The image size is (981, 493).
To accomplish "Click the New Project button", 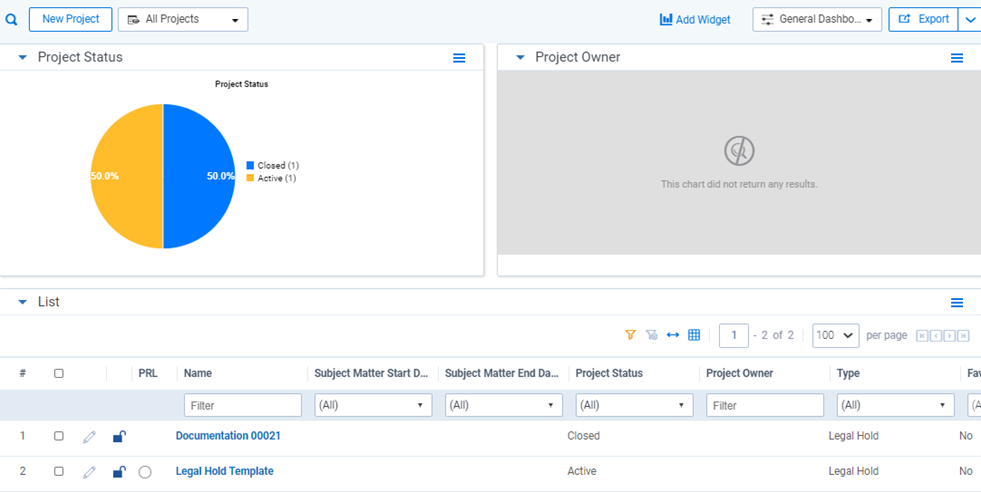I will 71,19.
